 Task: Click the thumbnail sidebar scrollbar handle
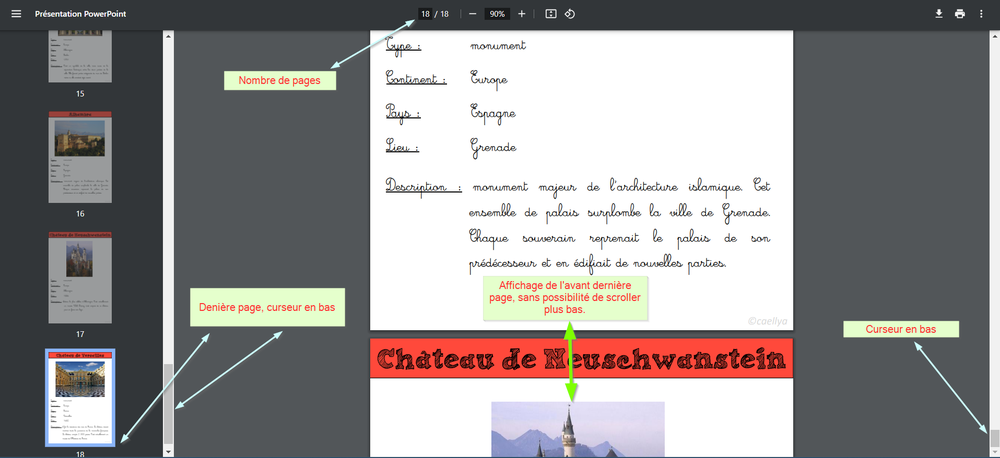(168, 400)
